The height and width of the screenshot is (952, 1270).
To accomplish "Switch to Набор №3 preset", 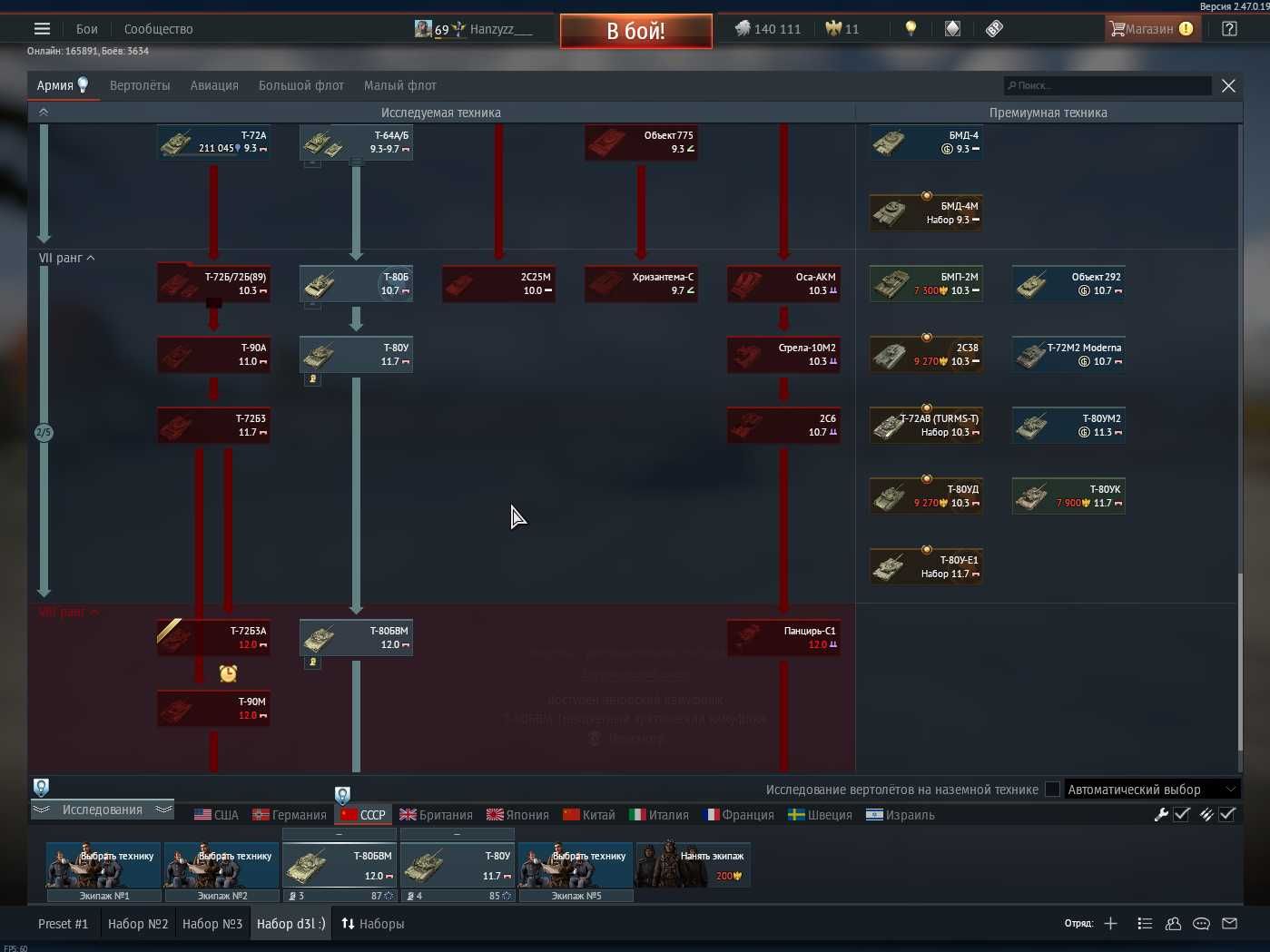I will [x=212, y=924].
